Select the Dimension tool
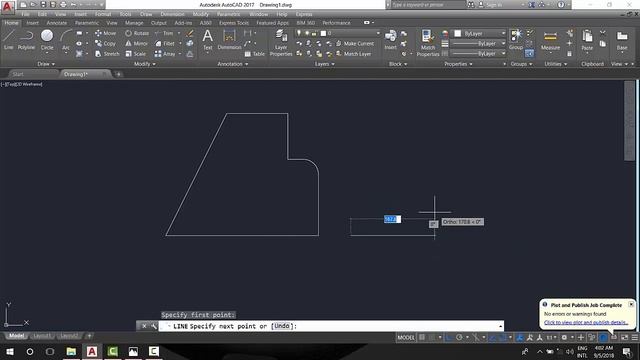640x360 pixels. point(229,40)
